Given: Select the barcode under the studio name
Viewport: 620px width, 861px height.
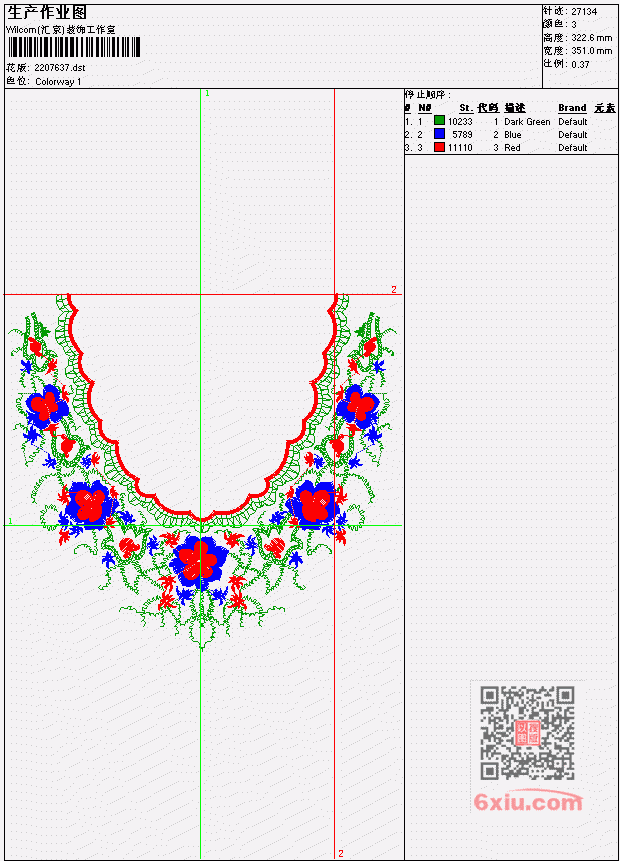Looking at the screenshot, I should (74, 47).
